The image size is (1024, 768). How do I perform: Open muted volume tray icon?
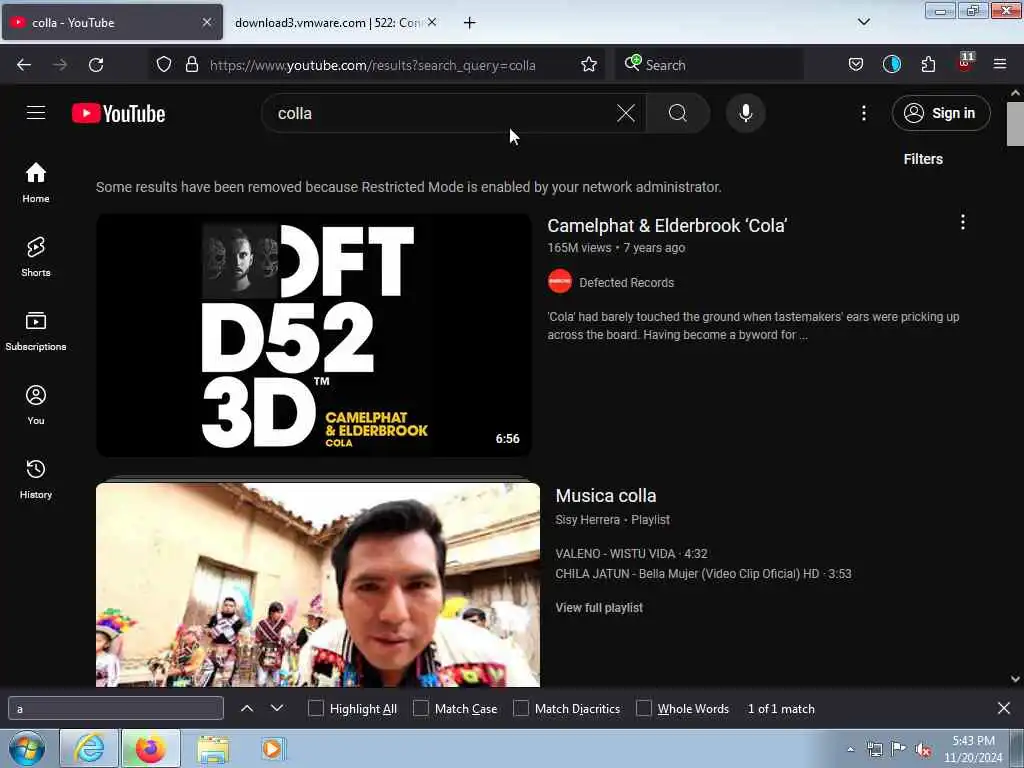pos(923,750)
